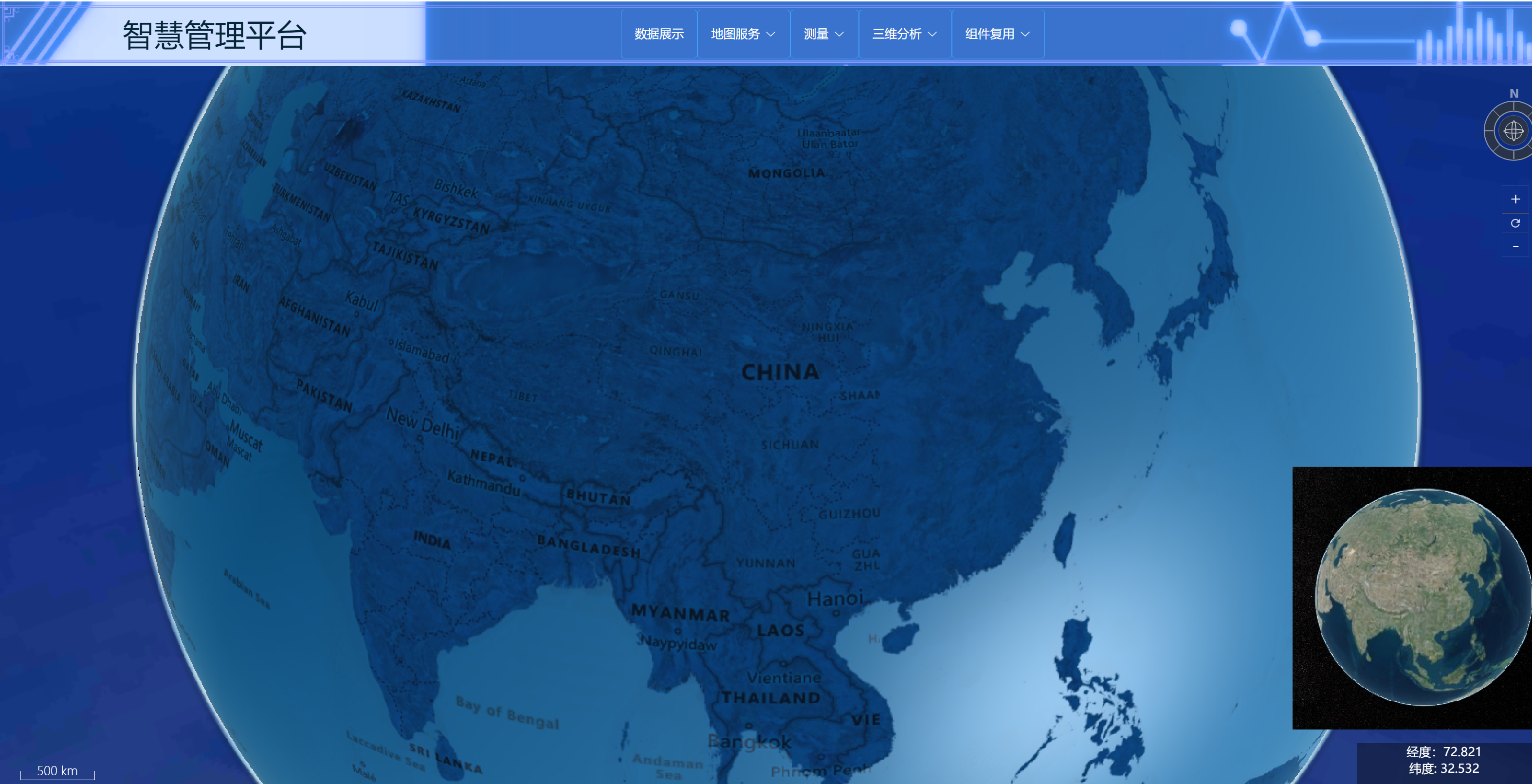Click the 智慧管理平台 platform title
Viewport: 1532px width, 784px height.
pos(214,35)
